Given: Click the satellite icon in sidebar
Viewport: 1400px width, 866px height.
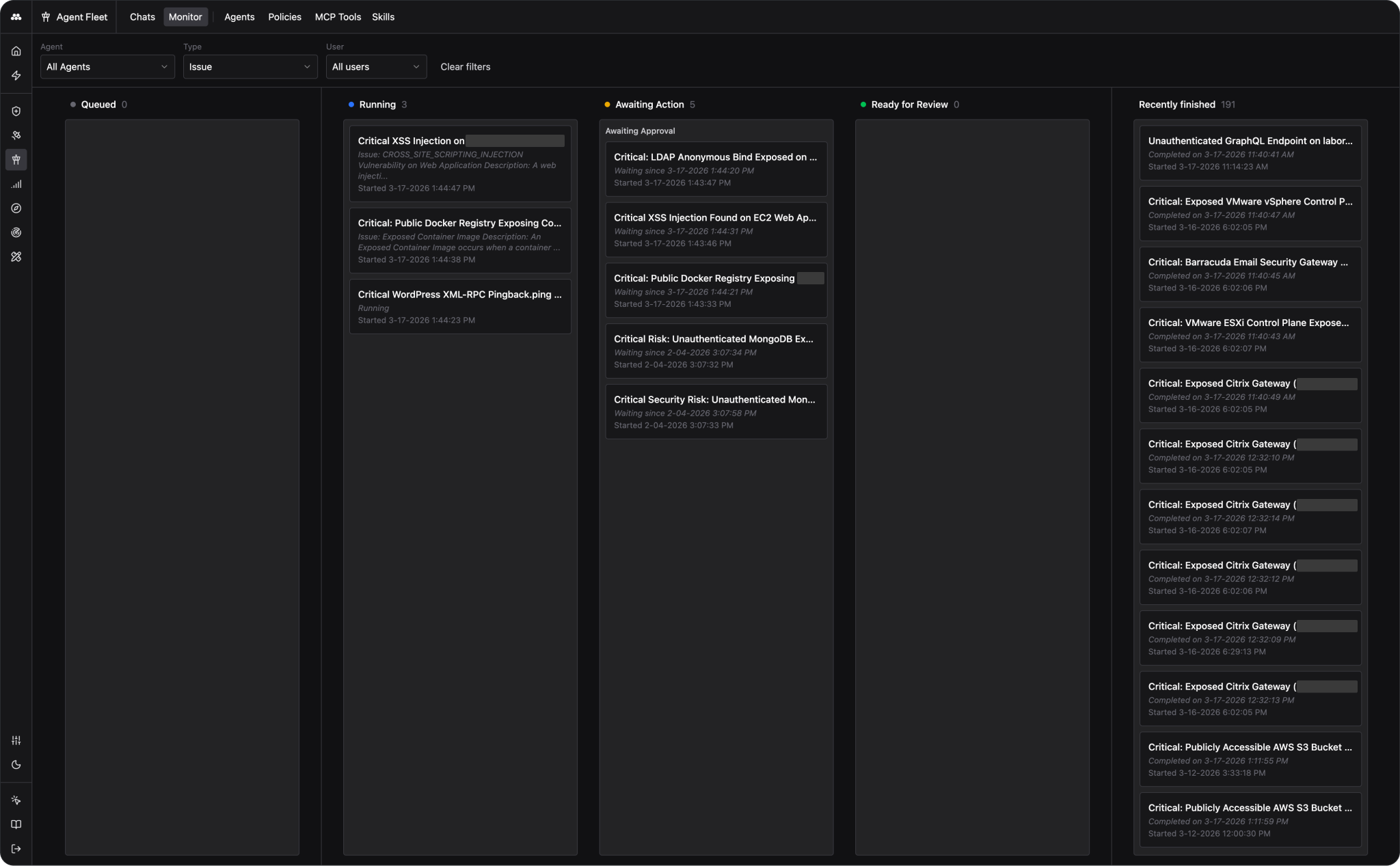Looking at the screenshot, I should (16, 135).
